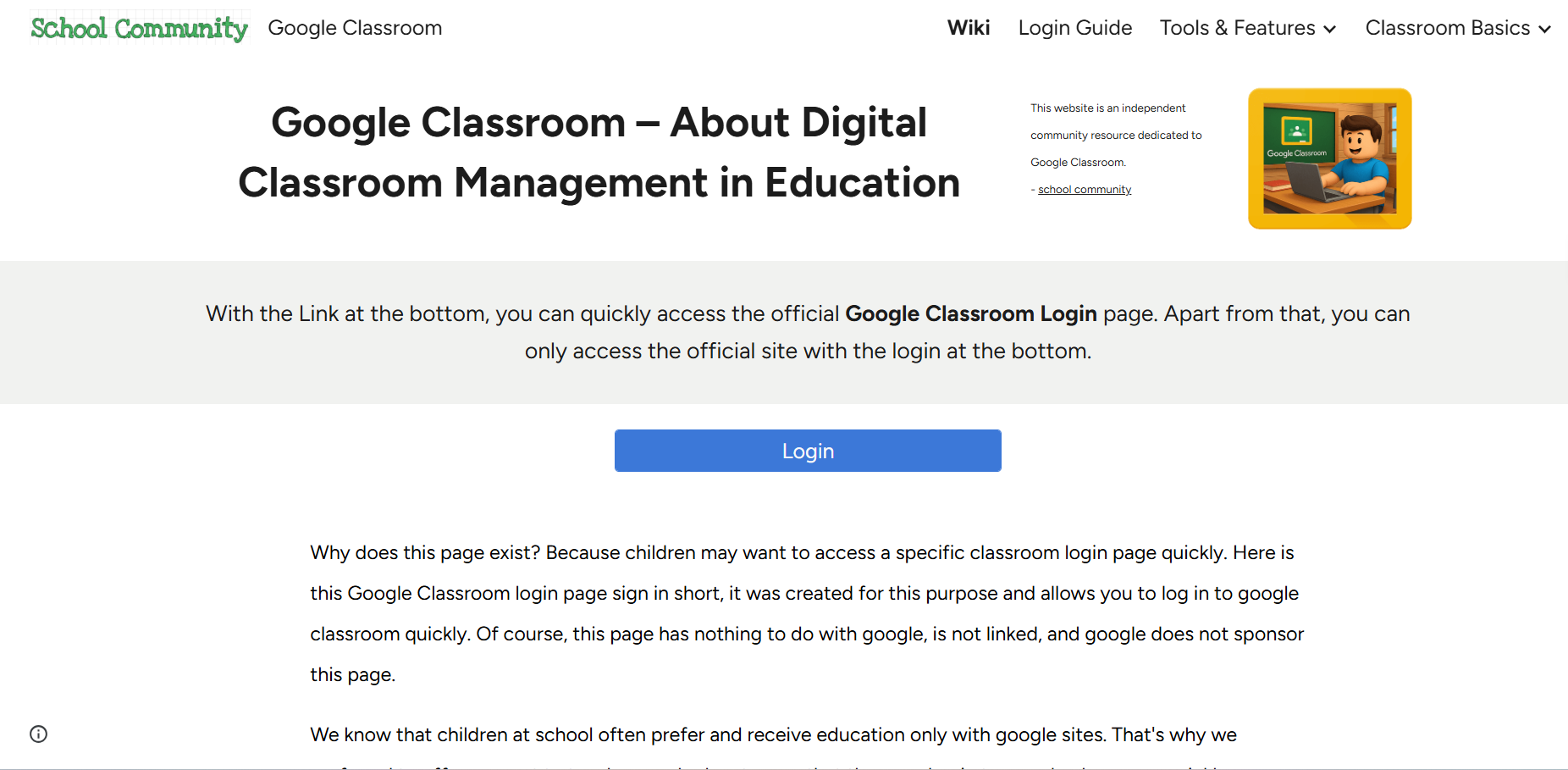
Task: Click the bolded Google Classroom Login text
Action: [970, 313]
